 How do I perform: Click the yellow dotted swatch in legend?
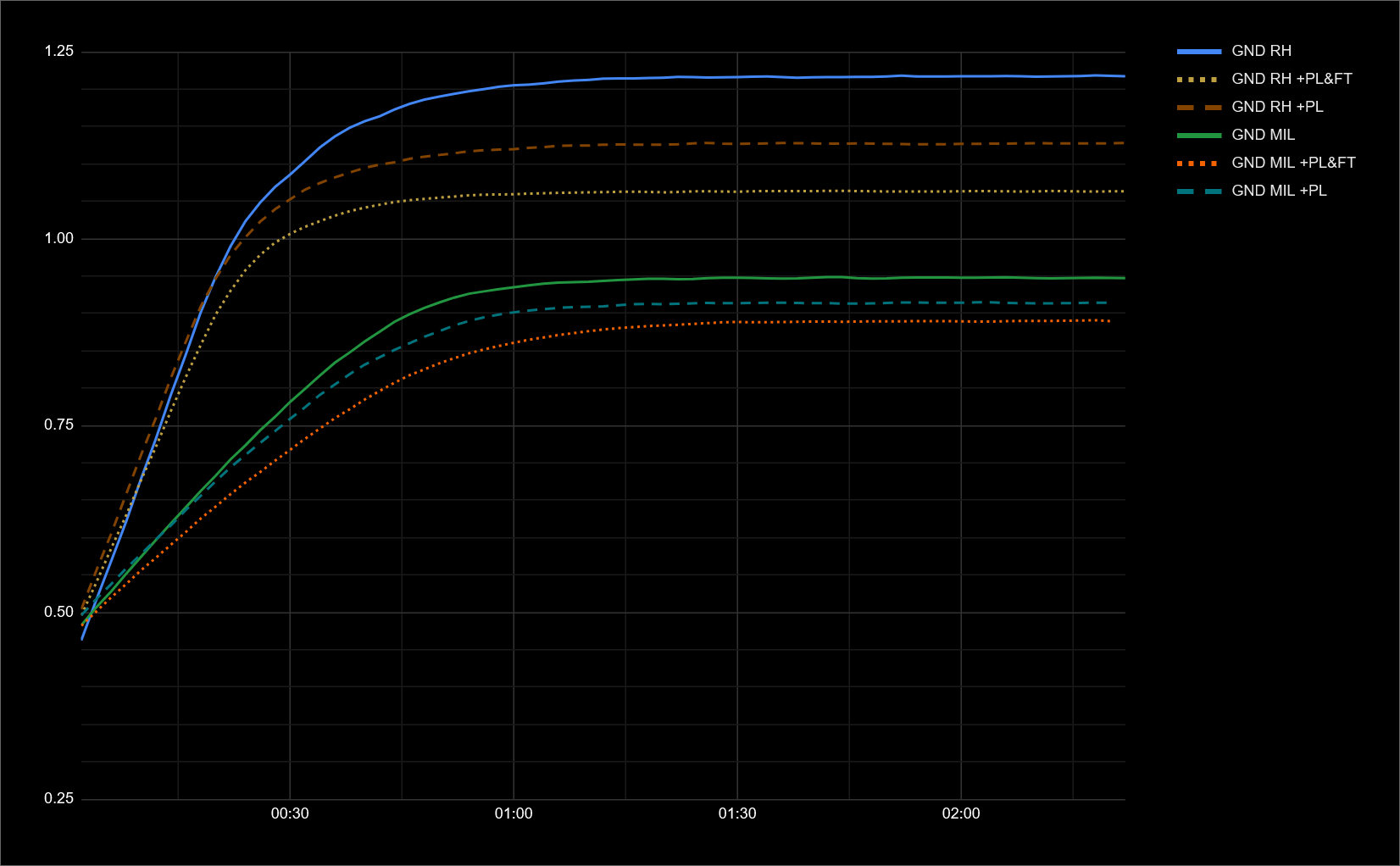(x=1199, y=79)
